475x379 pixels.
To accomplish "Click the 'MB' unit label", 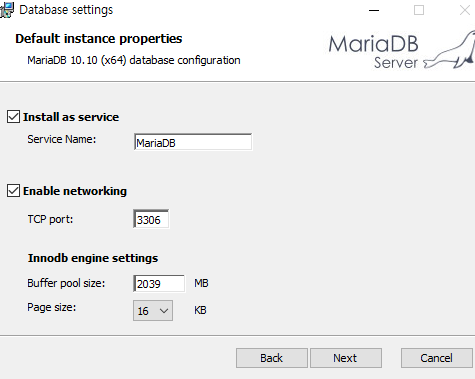I will [x=201, y=283].
